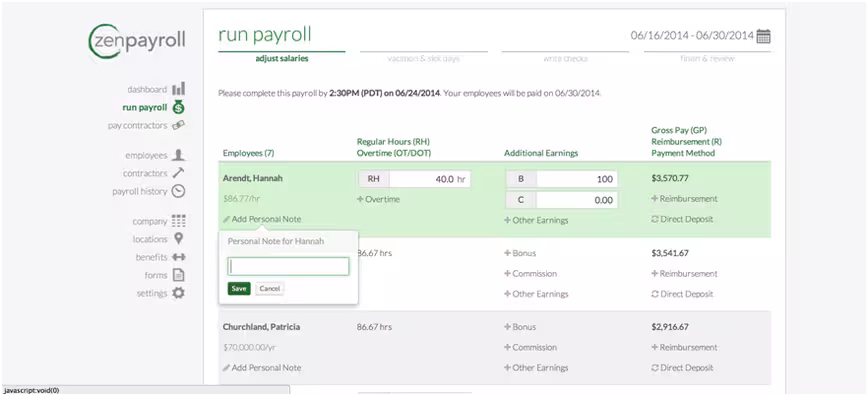Click the run payroll money bag icon
This screenshot has height=396, width=868.
178,107
